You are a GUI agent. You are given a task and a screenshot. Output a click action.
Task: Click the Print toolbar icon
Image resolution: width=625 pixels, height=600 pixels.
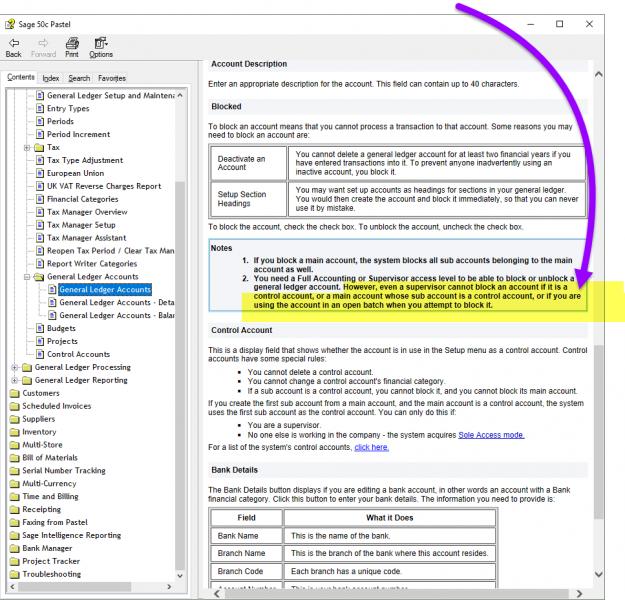tap(73, 44)
